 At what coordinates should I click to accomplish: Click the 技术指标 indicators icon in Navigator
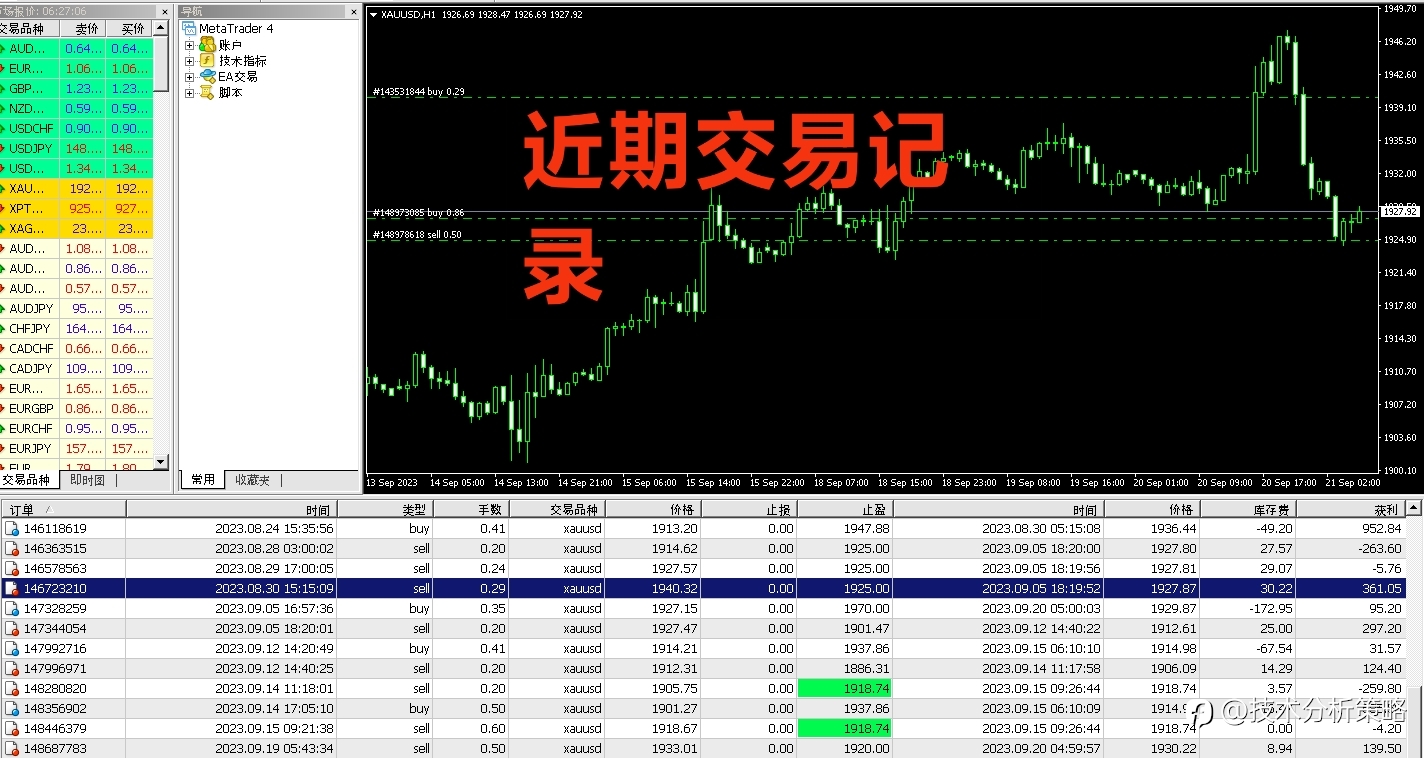click(x=207, y=60)
